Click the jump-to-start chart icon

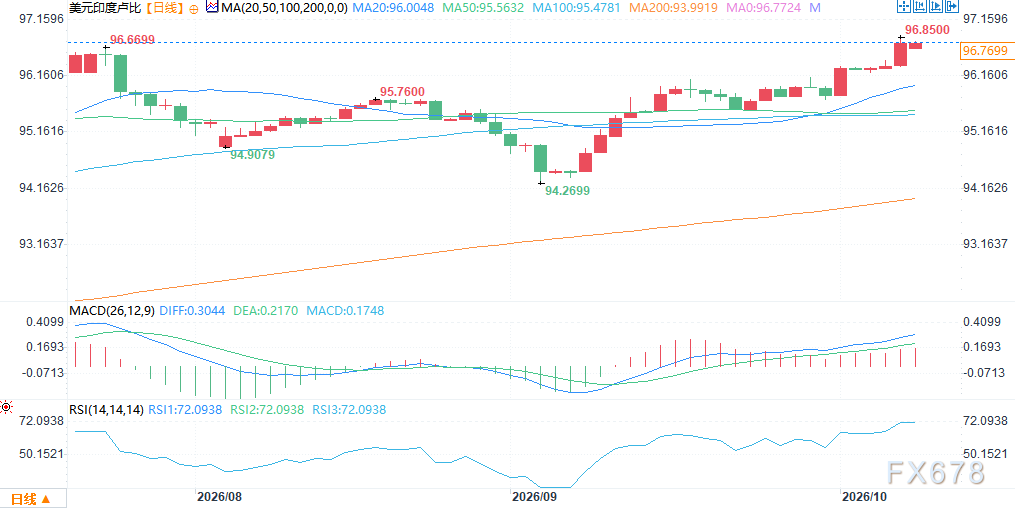[920, 6]
